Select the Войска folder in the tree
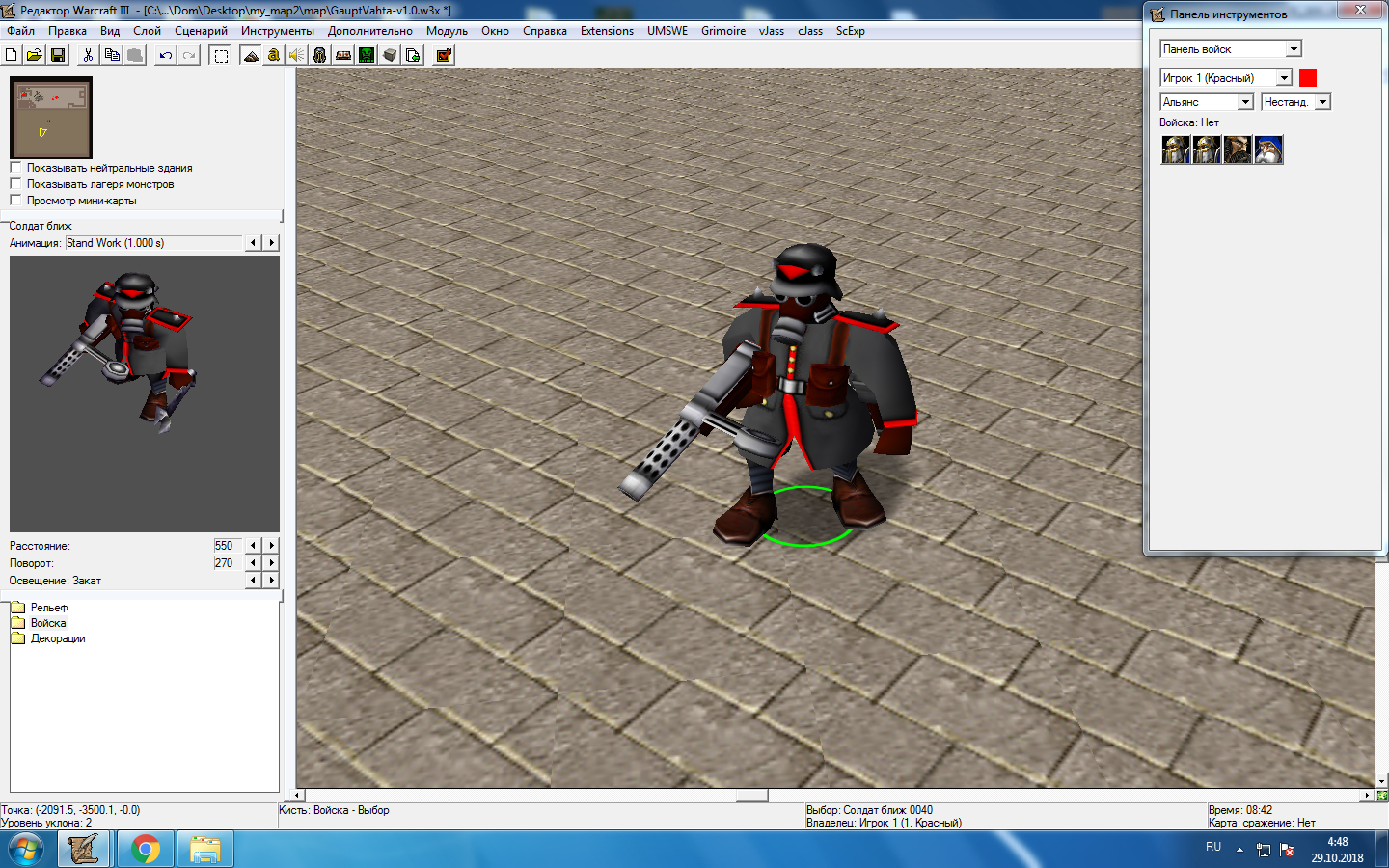1389x868 pixels. pos(48,623)
